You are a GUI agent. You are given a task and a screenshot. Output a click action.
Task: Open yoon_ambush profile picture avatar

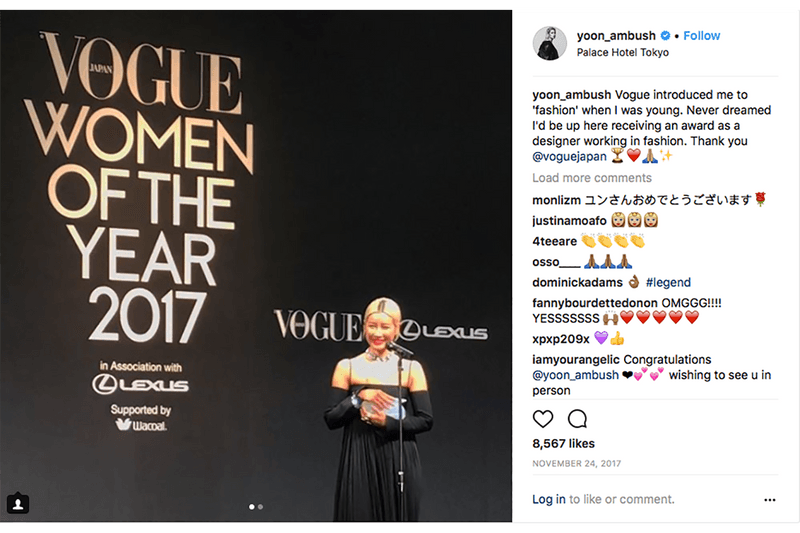tap(549, 43)
